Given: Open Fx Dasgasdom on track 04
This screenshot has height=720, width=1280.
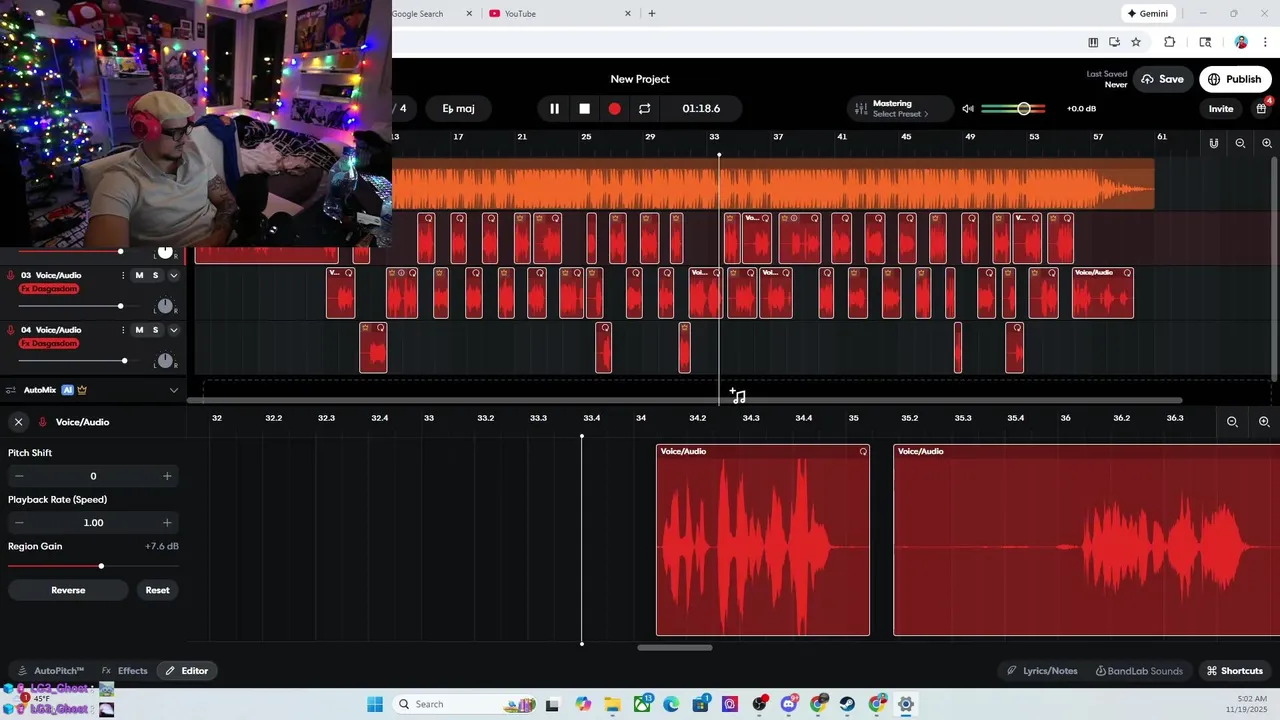Looking at the screenshot, I should pyautogui.click(x=49, y=344).
